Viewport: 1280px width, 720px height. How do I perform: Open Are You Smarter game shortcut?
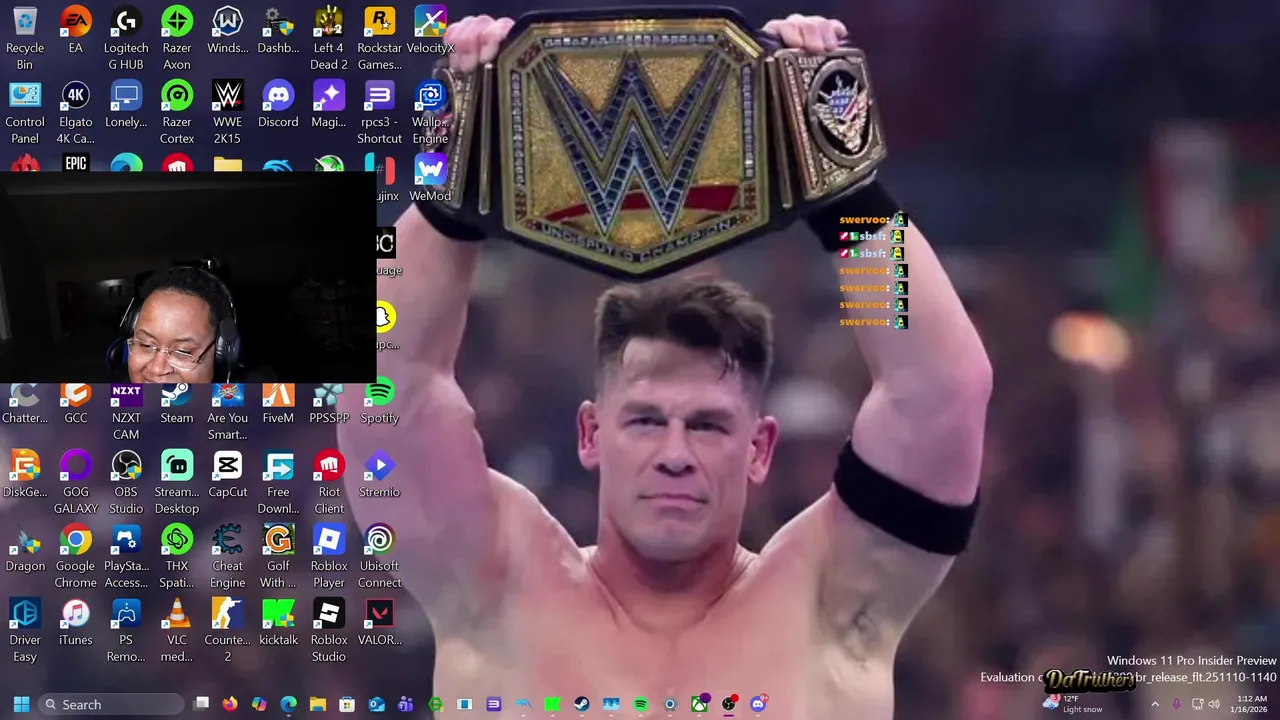227,410
